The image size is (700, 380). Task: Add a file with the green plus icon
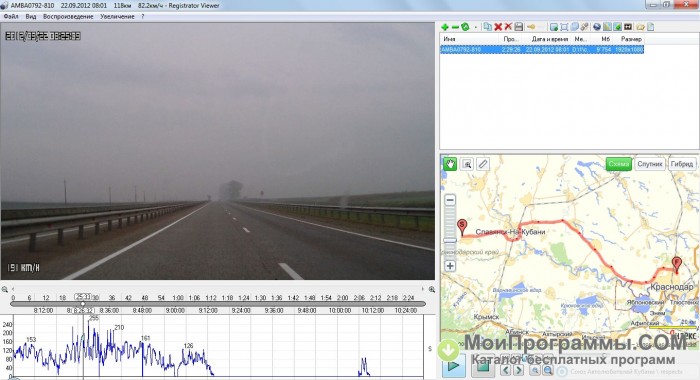(445, 27)
